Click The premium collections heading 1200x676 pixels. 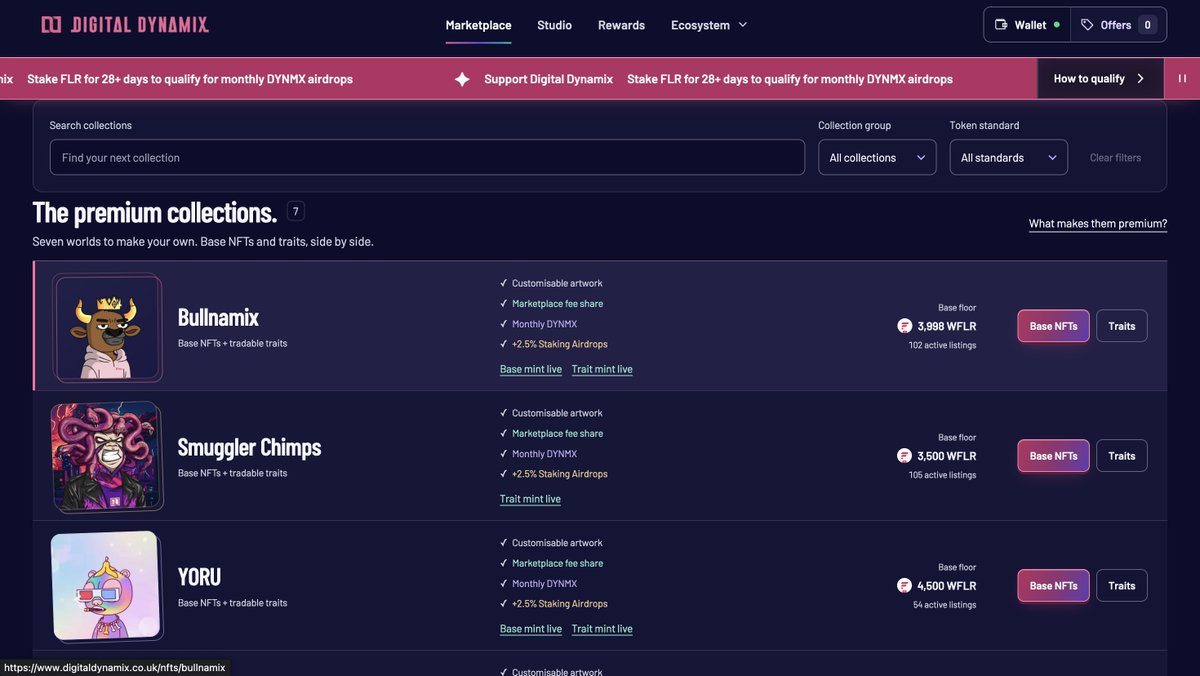155,212
